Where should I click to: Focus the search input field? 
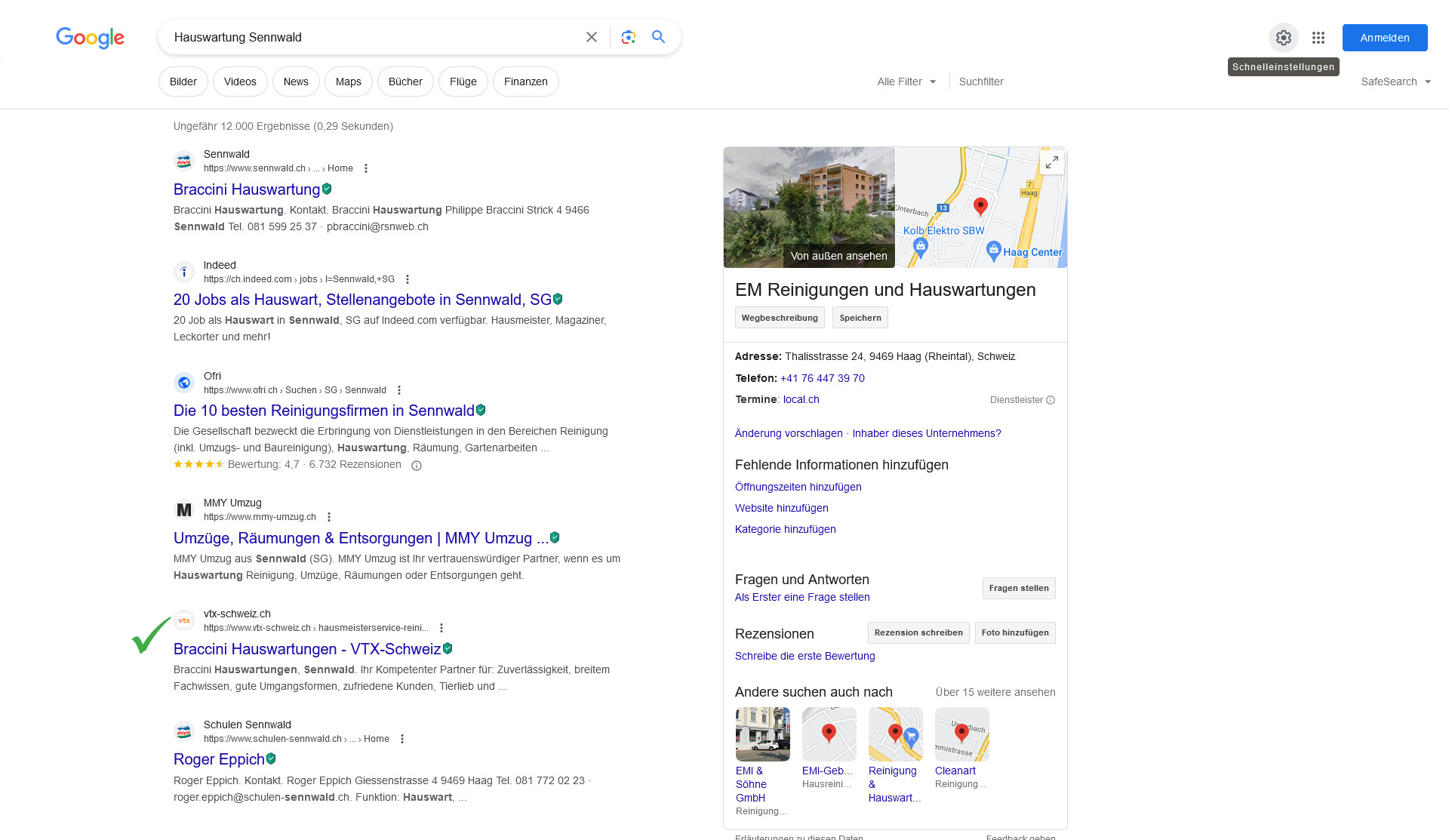click(x=374, y=37)
